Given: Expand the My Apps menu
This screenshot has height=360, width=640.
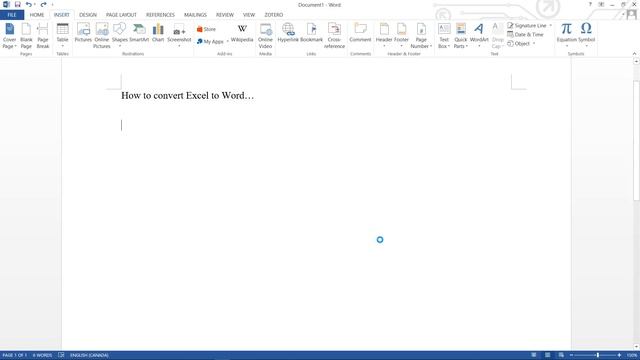Looking at the screenshot, I should point(212,42).
